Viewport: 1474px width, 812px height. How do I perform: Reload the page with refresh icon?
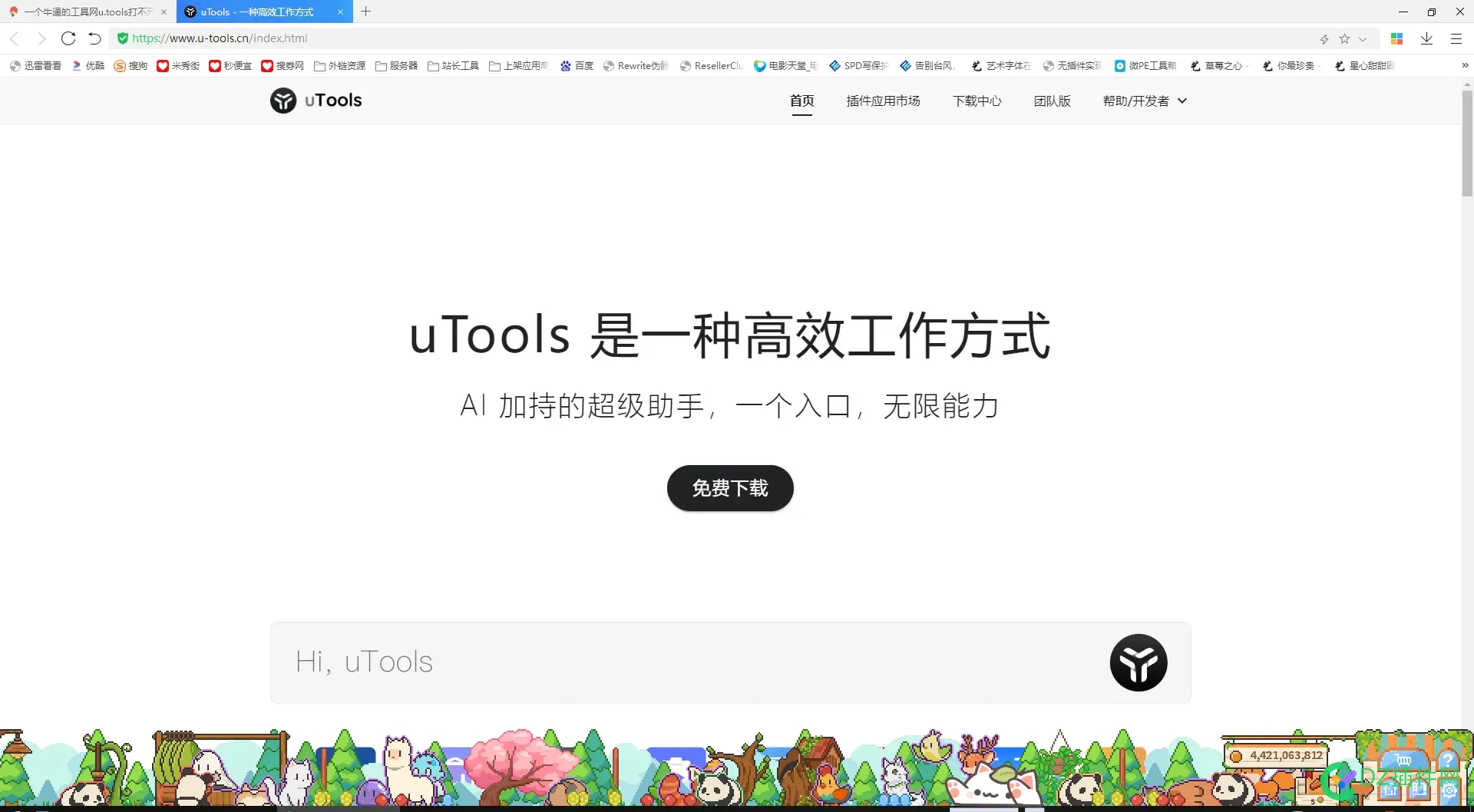click(68, 38)
